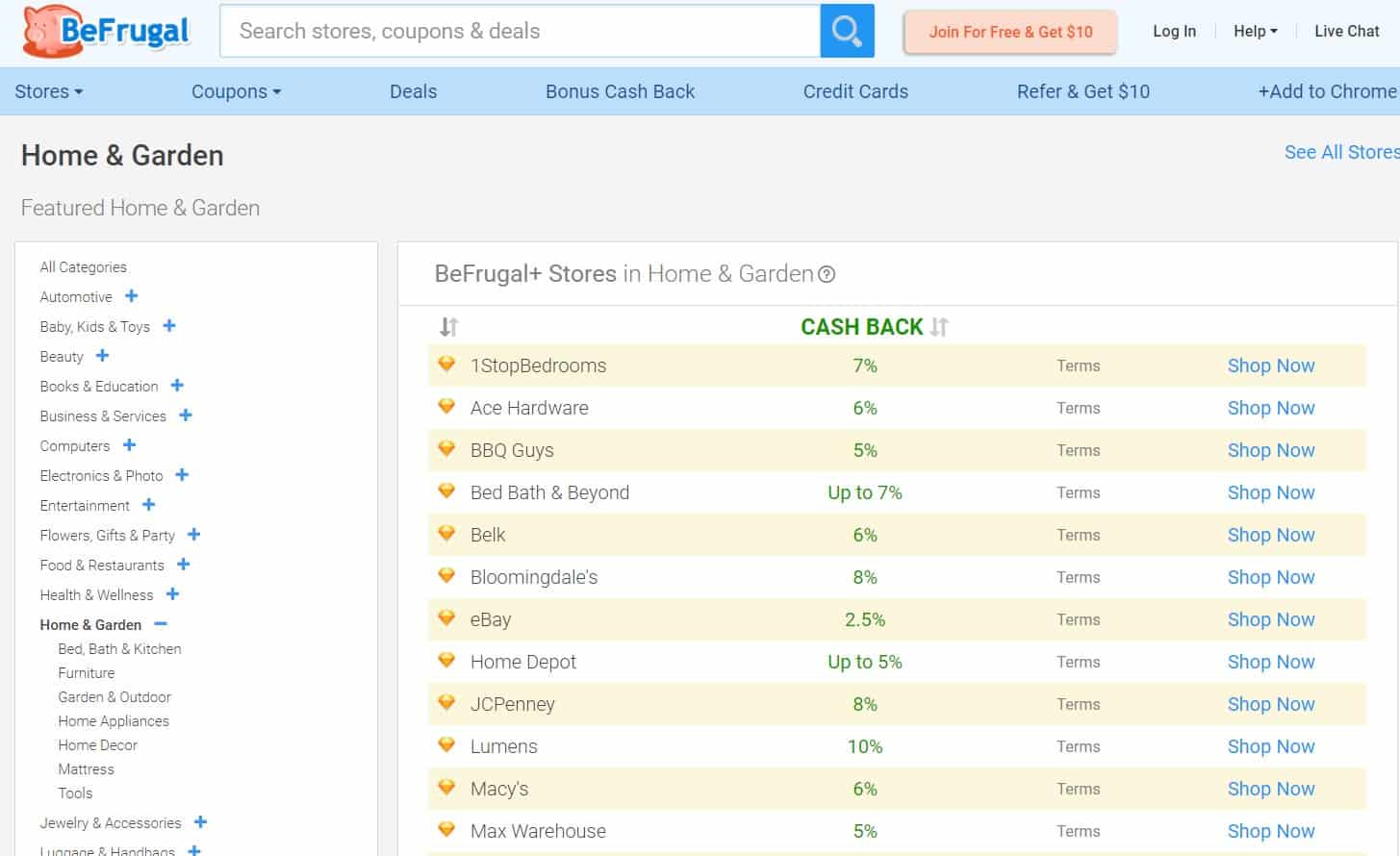
Task: Click the gem icon beside Lumens
Action: [446, 745]
